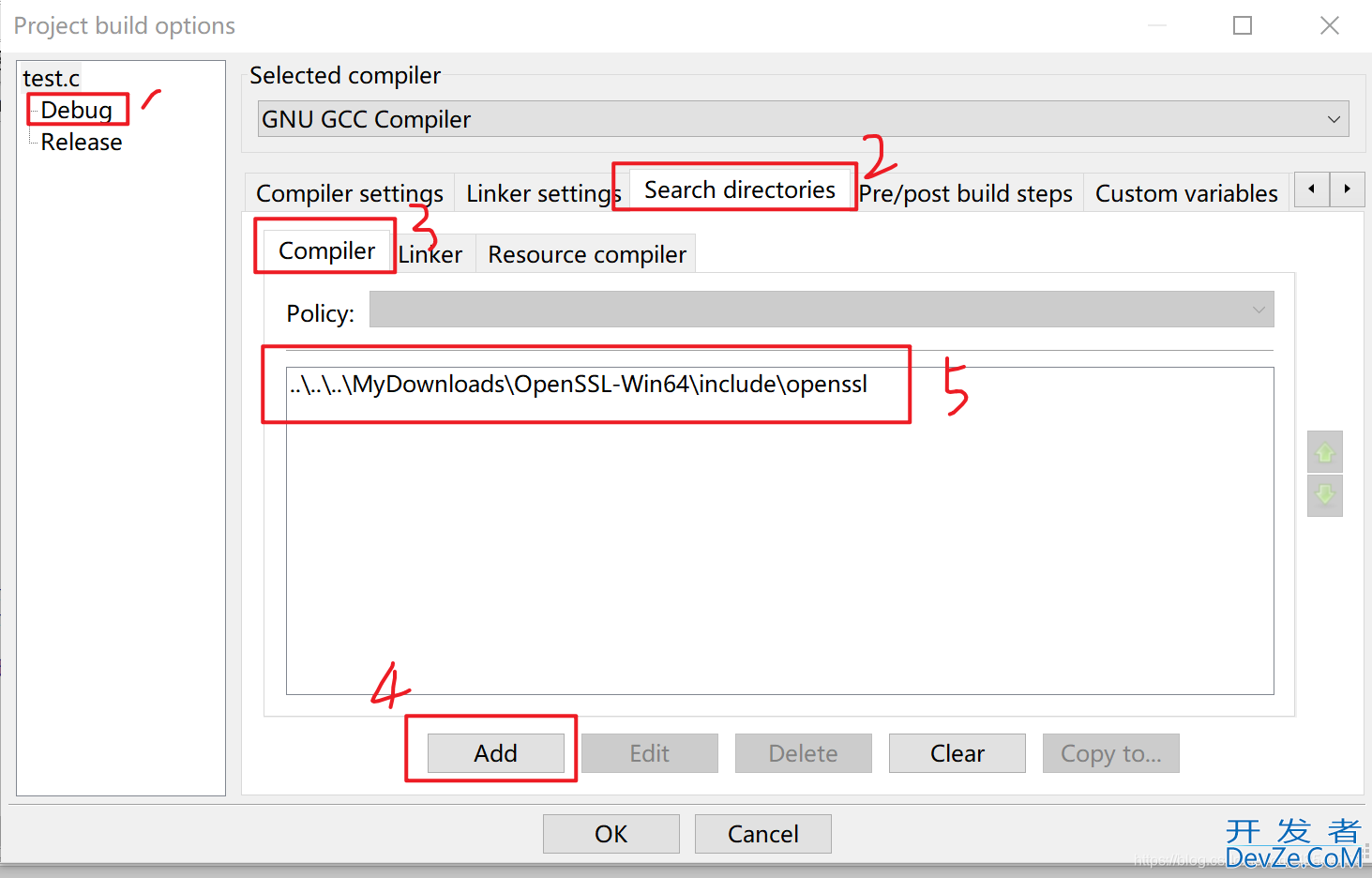Click the Add button
The height and width of the screenshot is (878, 1372).
click(496, 753)
